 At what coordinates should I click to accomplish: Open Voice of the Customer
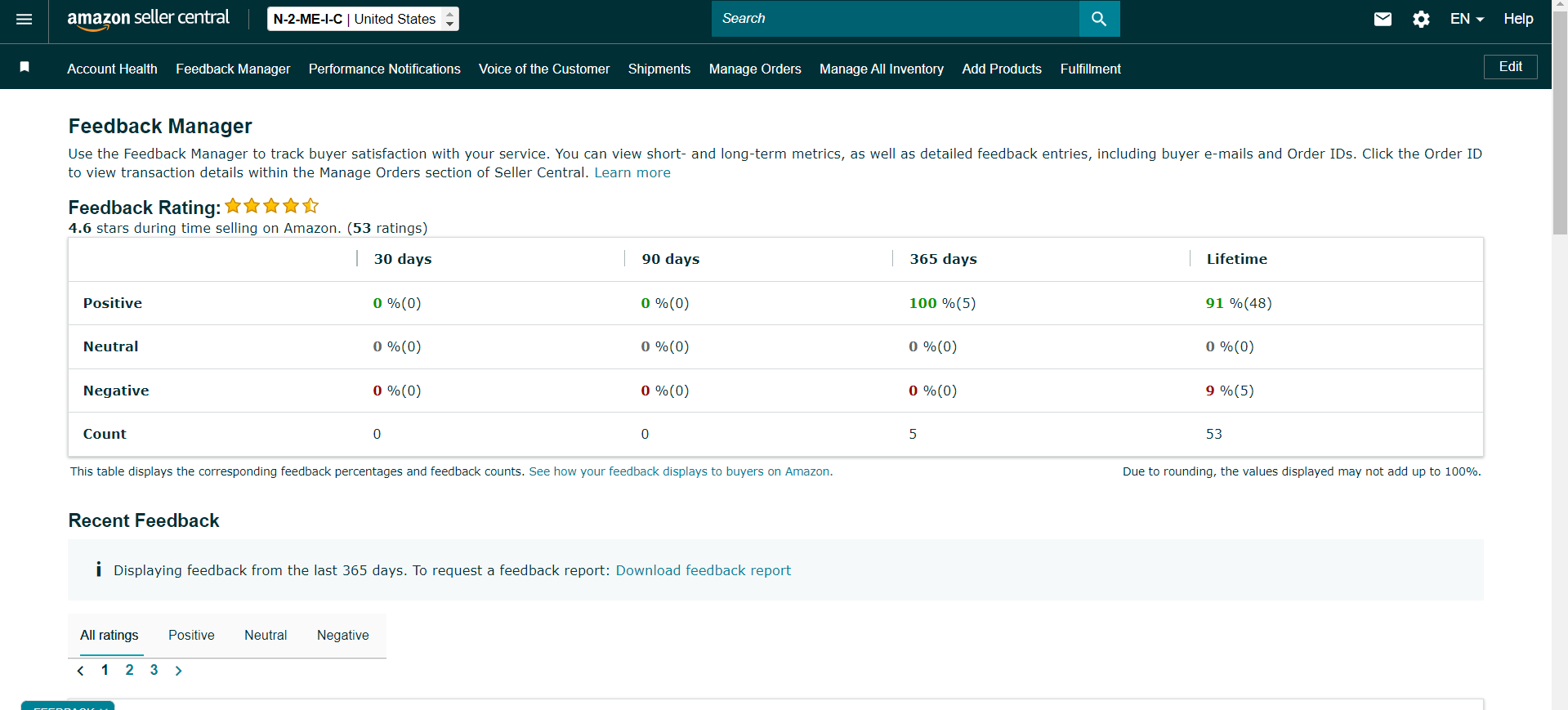(544, 69)
